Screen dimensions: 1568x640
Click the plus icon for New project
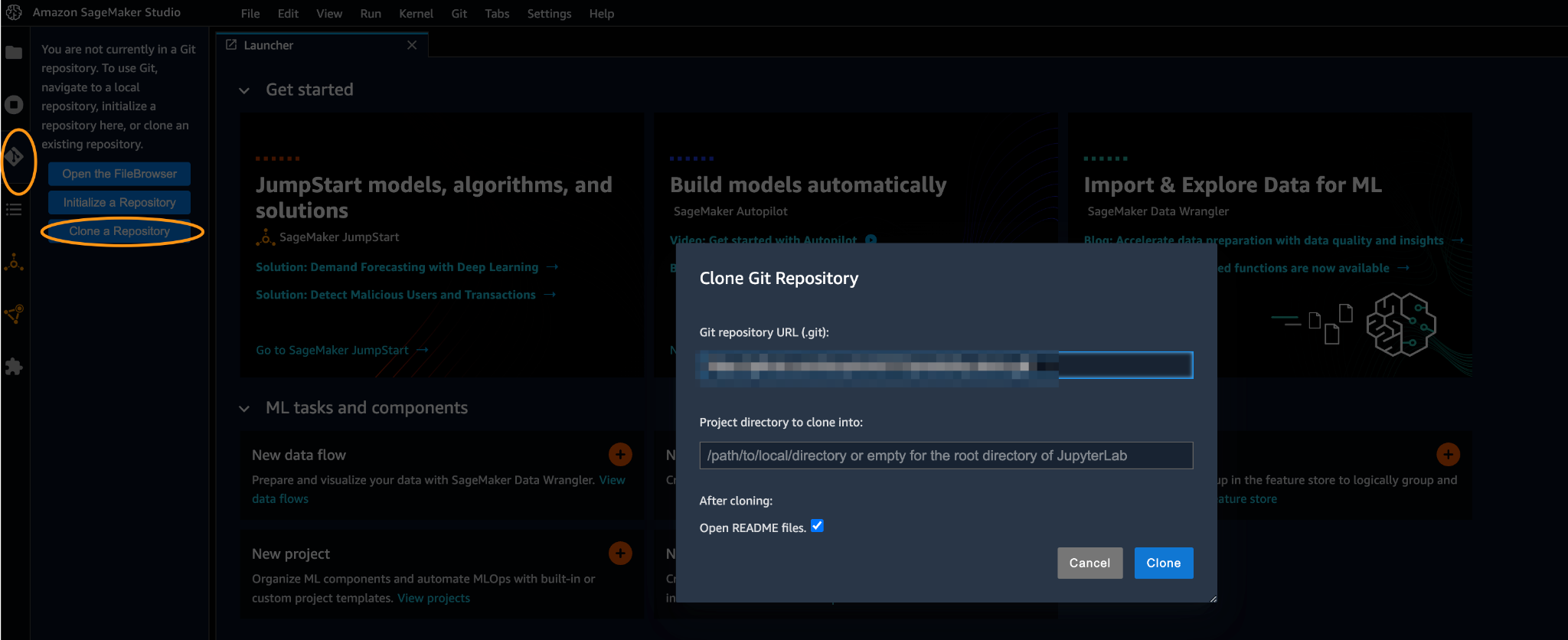620,553
